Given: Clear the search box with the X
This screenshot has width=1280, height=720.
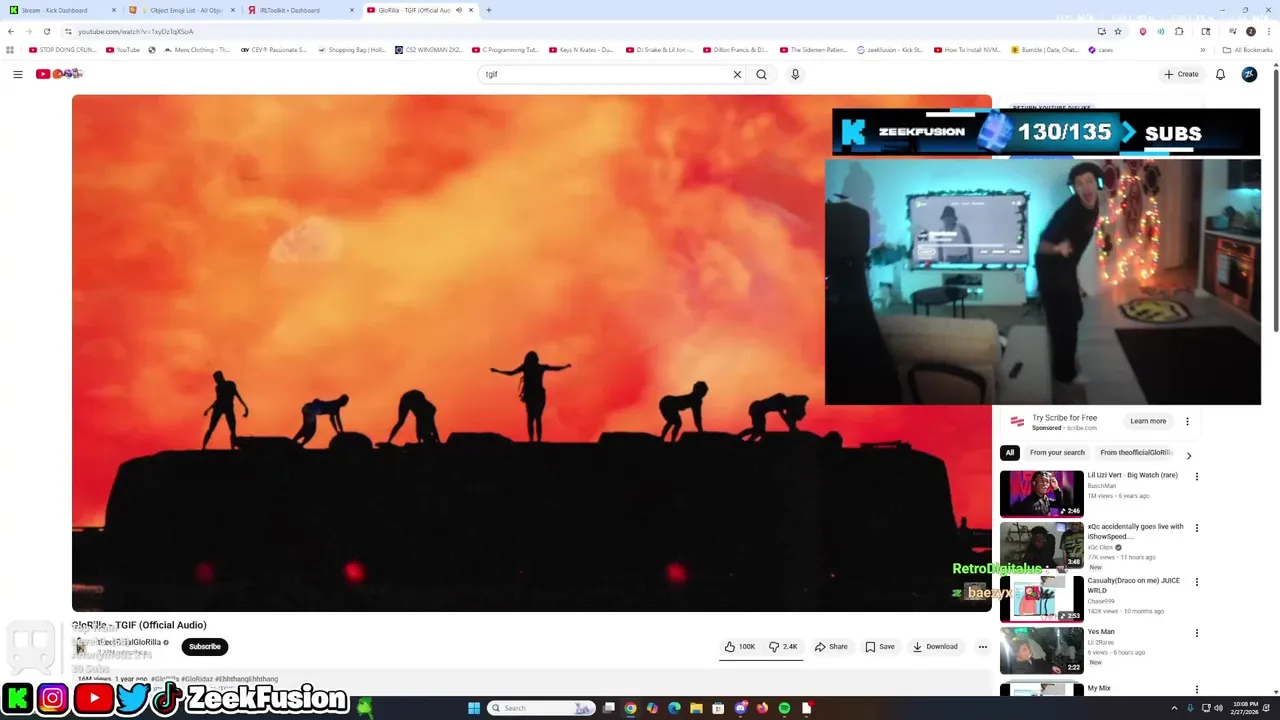Looking at the screenshot, I should tap(737, 74).
